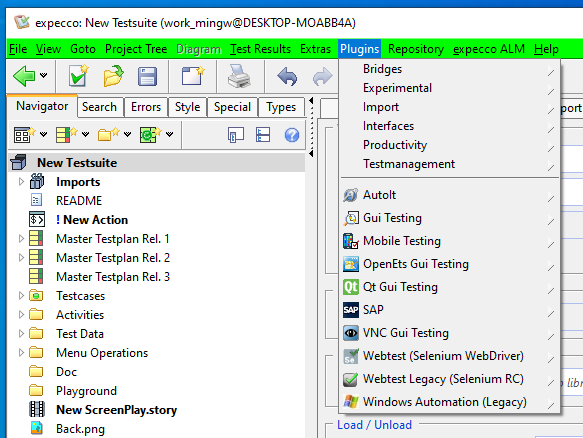The image size is (583, 438).
Task: Open the Repository menu
Action: click(416, 49)
